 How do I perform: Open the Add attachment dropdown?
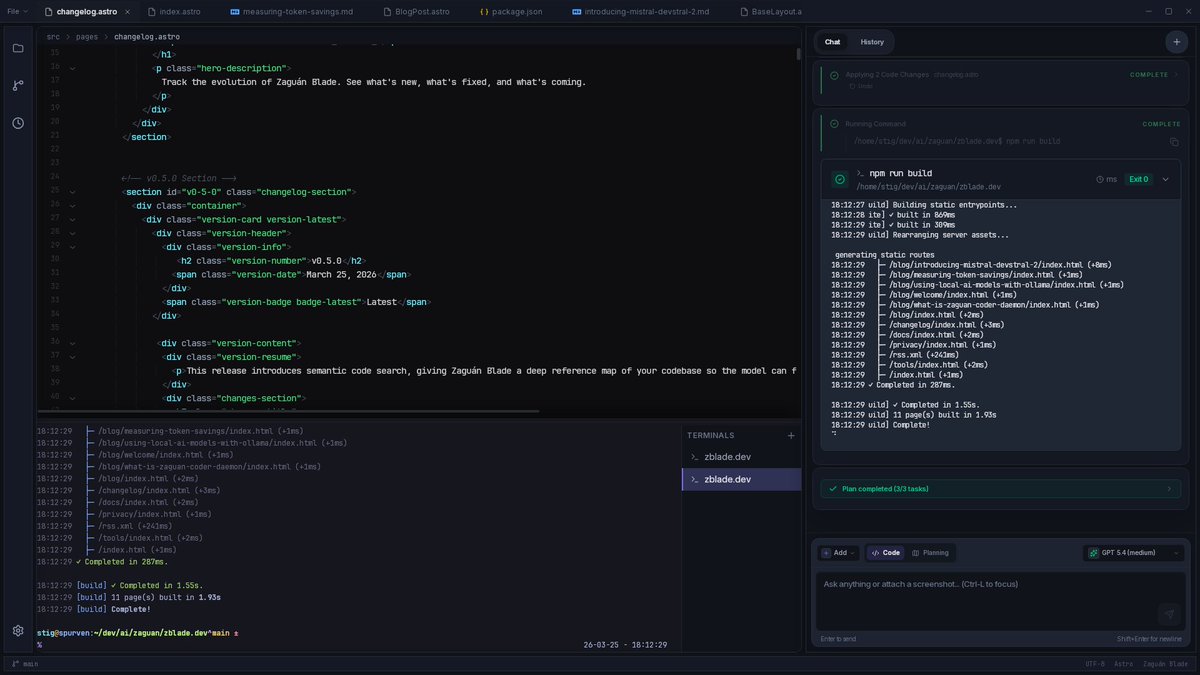[x=839, y=552]
